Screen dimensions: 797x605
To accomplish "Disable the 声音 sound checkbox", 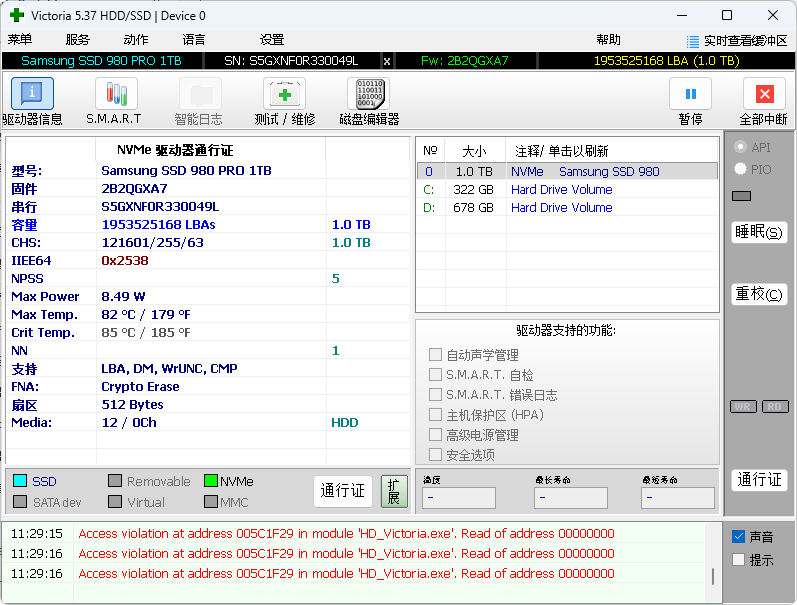I will [739, 537].
